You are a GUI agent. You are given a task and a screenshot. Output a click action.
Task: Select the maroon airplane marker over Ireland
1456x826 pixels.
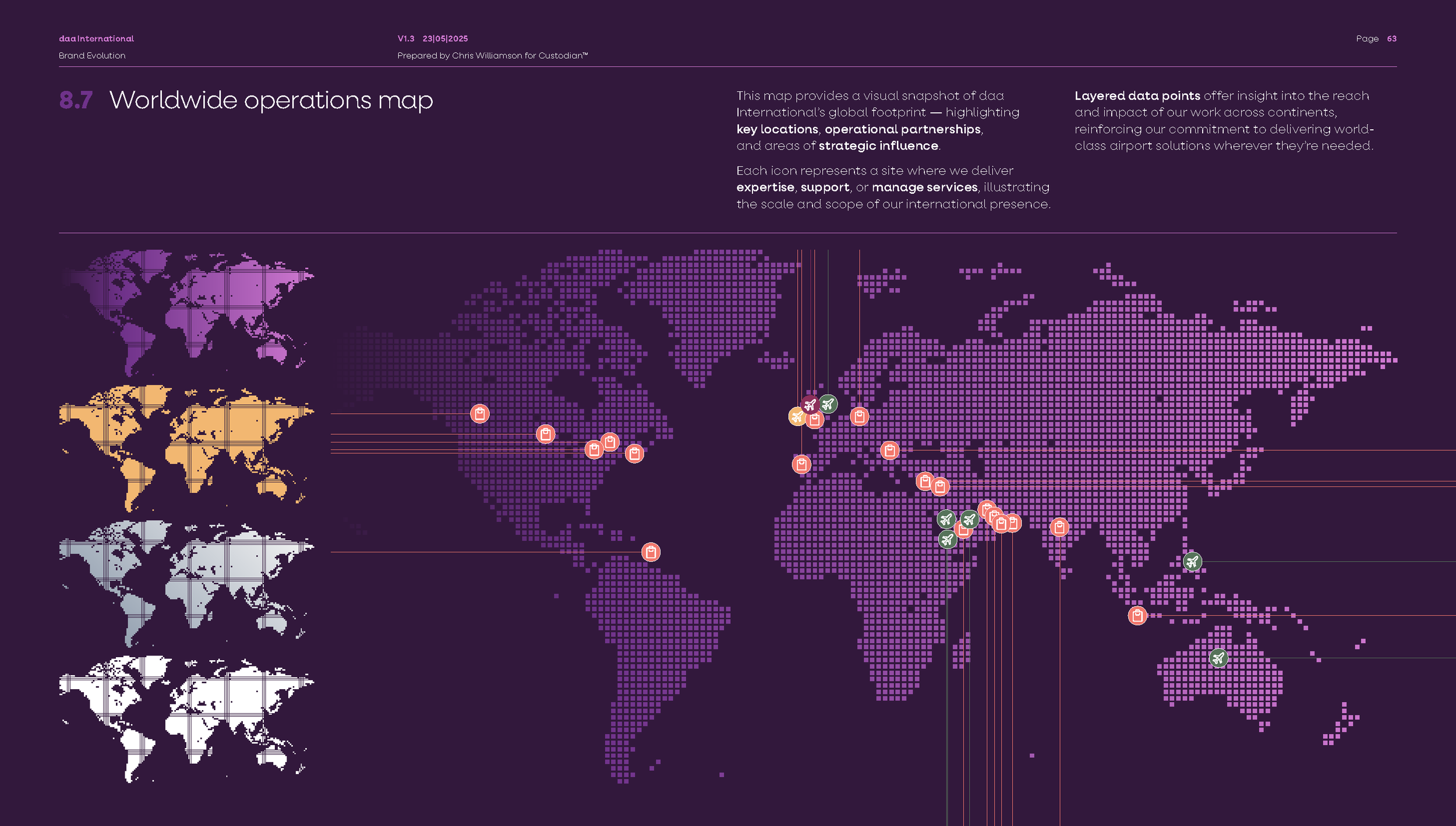click(810, 405)
